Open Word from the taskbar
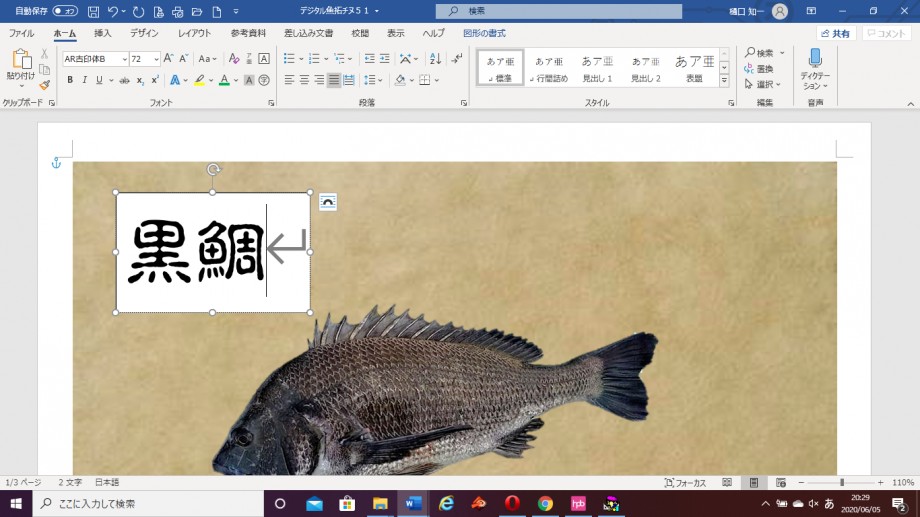920x517 pixels. [x=413, y=504]
